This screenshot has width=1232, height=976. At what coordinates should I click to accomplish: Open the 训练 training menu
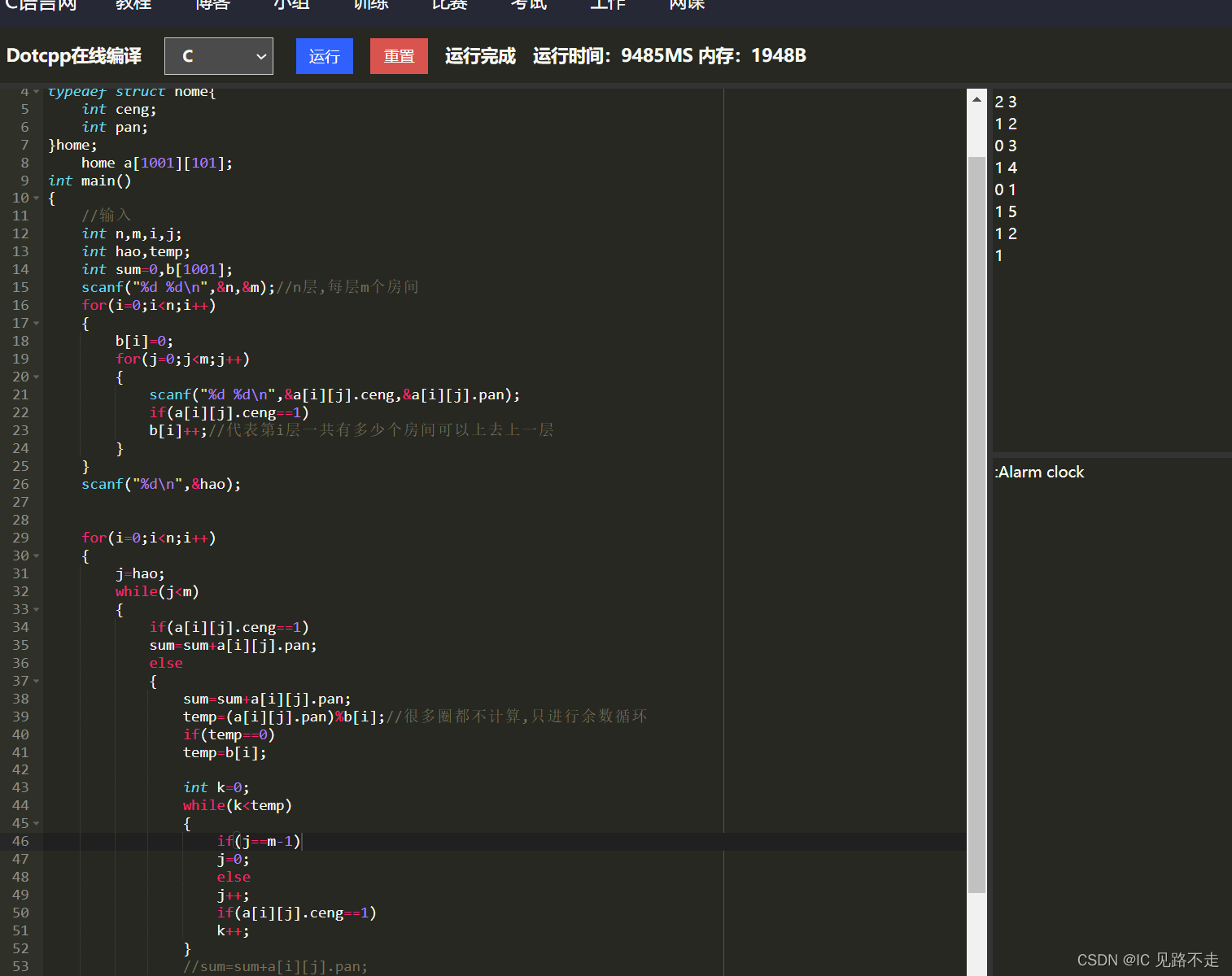tap(370, 7)
